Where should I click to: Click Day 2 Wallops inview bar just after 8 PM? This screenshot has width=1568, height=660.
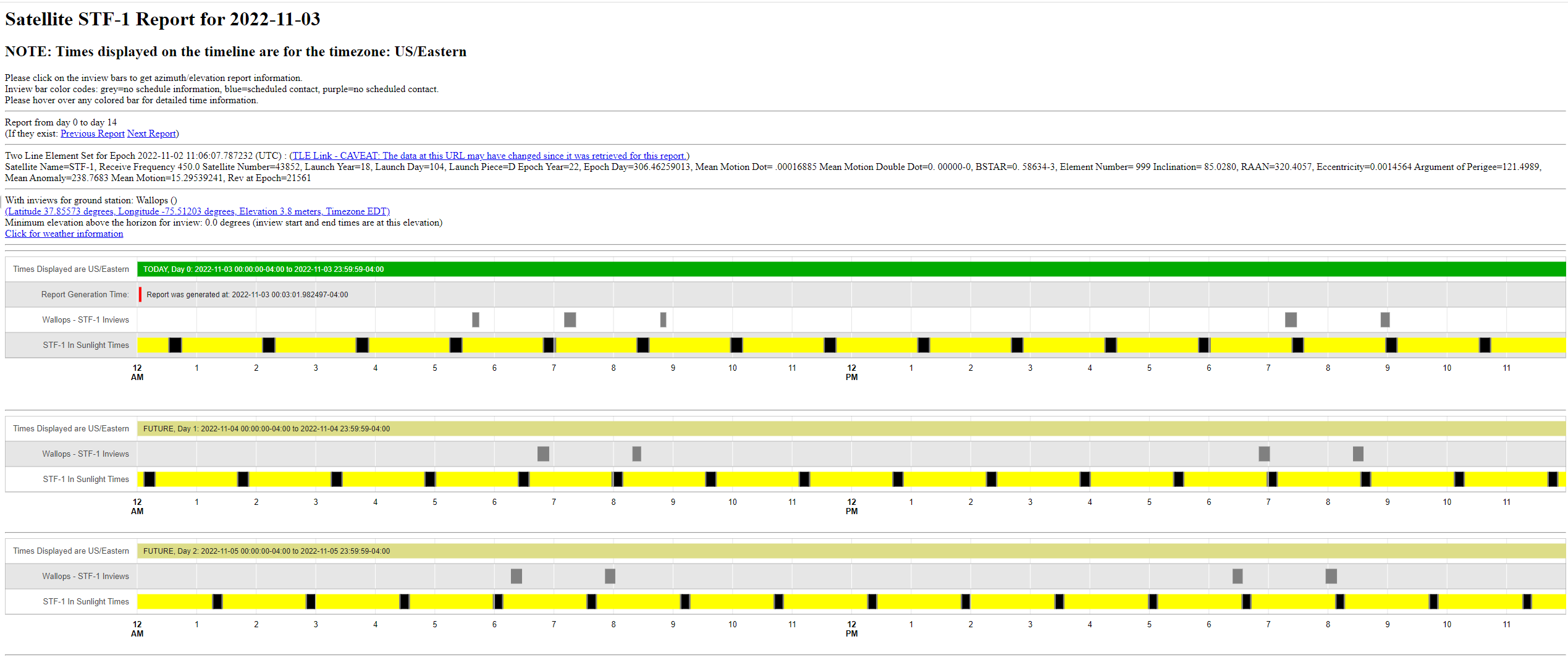(x=1331, y=576)
